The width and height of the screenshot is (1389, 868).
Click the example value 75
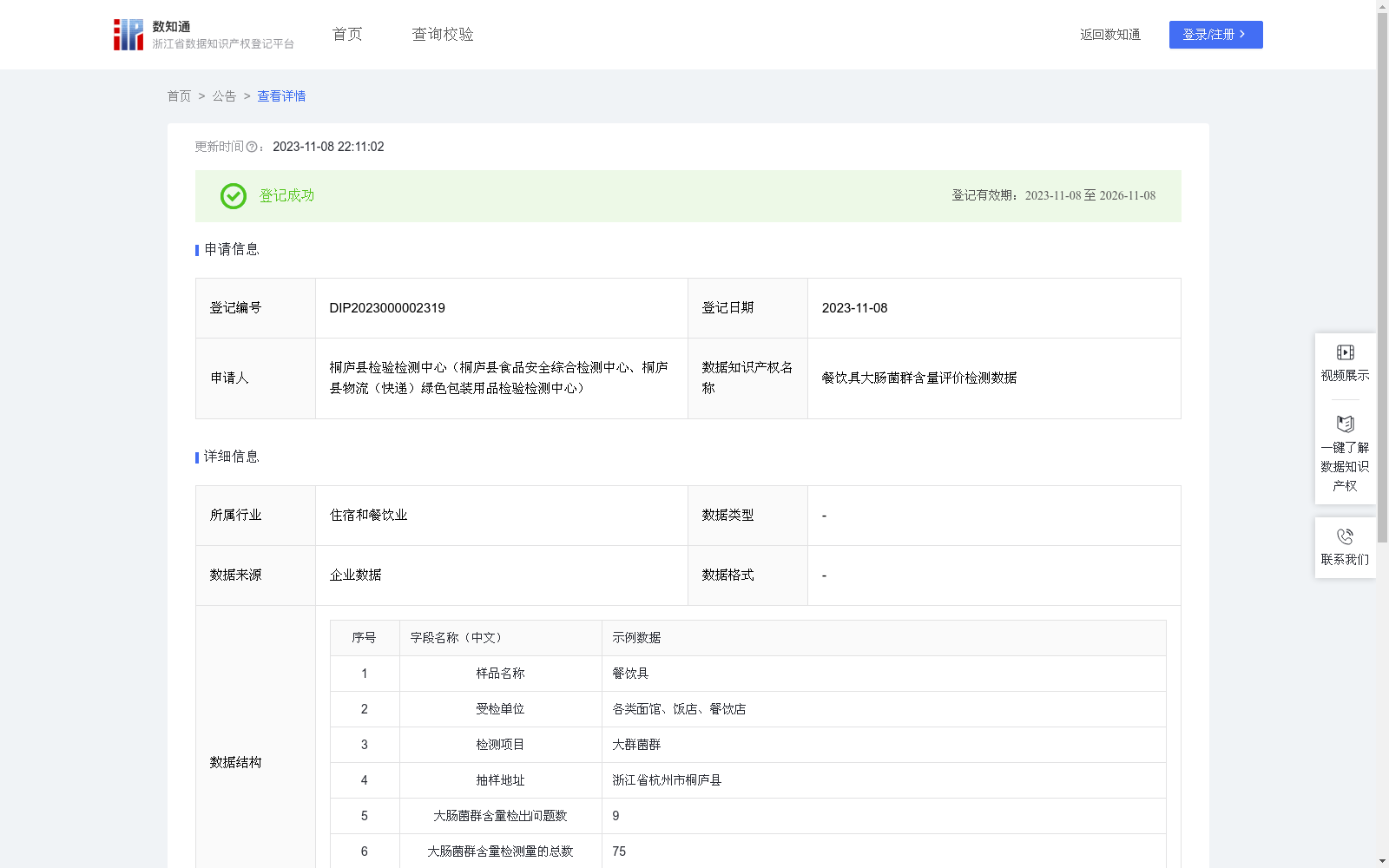(619, 852)
